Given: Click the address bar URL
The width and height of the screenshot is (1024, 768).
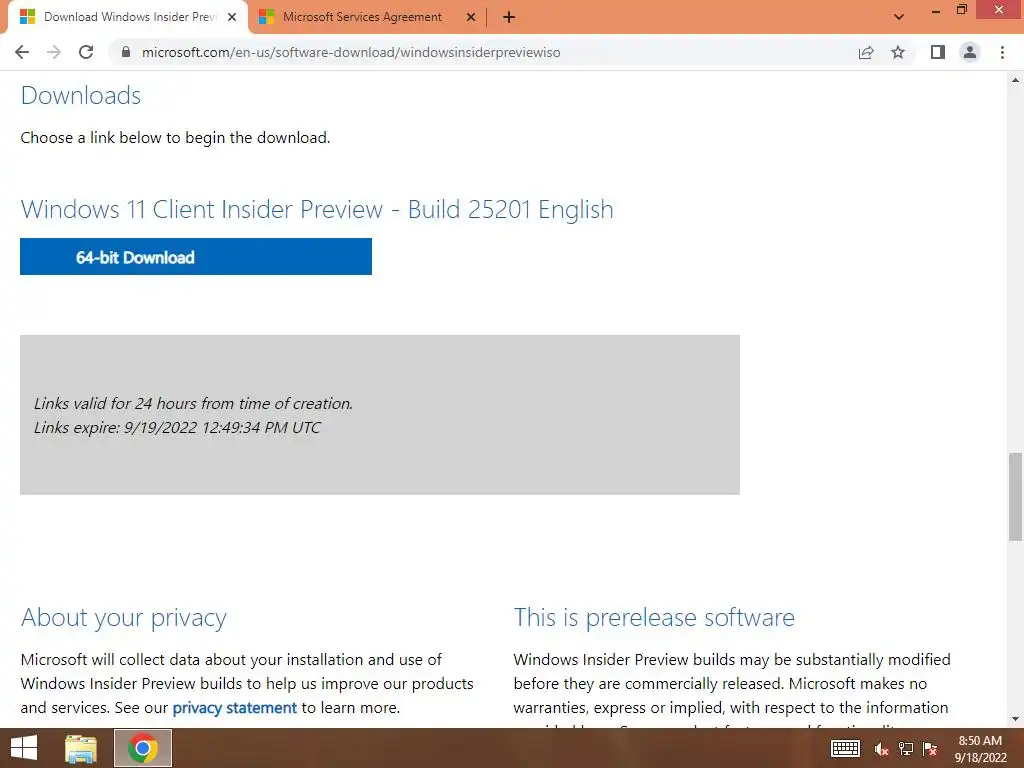Looking at the screenshot, I should (351, 52).
